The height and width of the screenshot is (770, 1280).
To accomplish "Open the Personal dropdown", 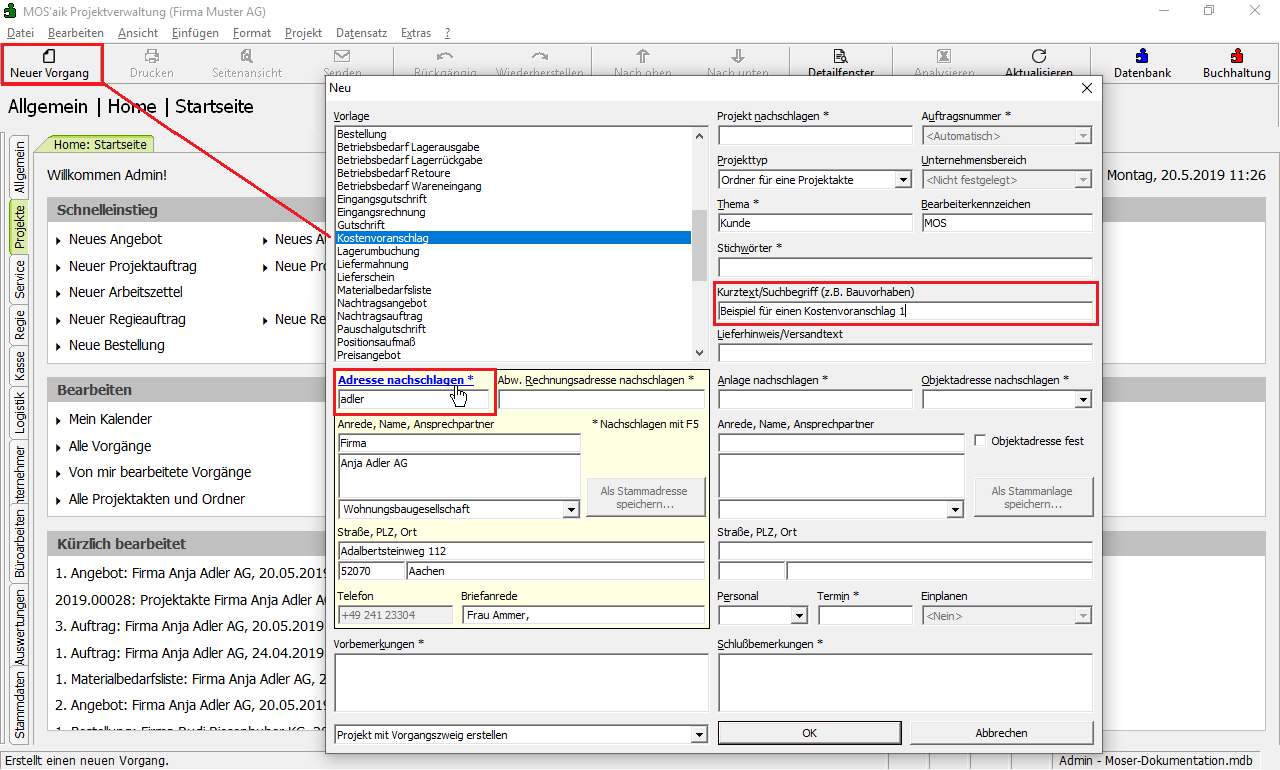I will [x=799, y=616].
